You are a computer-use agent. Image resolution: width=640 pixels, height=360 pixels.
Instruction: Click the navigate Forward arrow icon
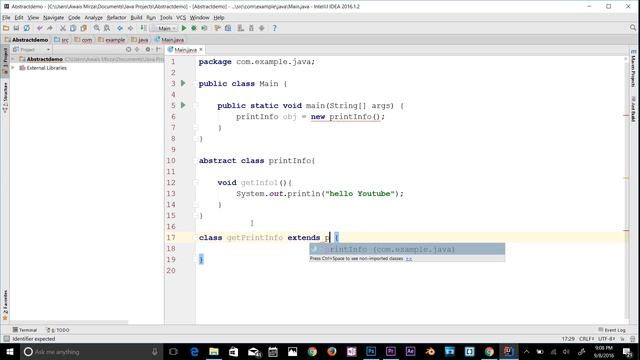click(130, 28)
